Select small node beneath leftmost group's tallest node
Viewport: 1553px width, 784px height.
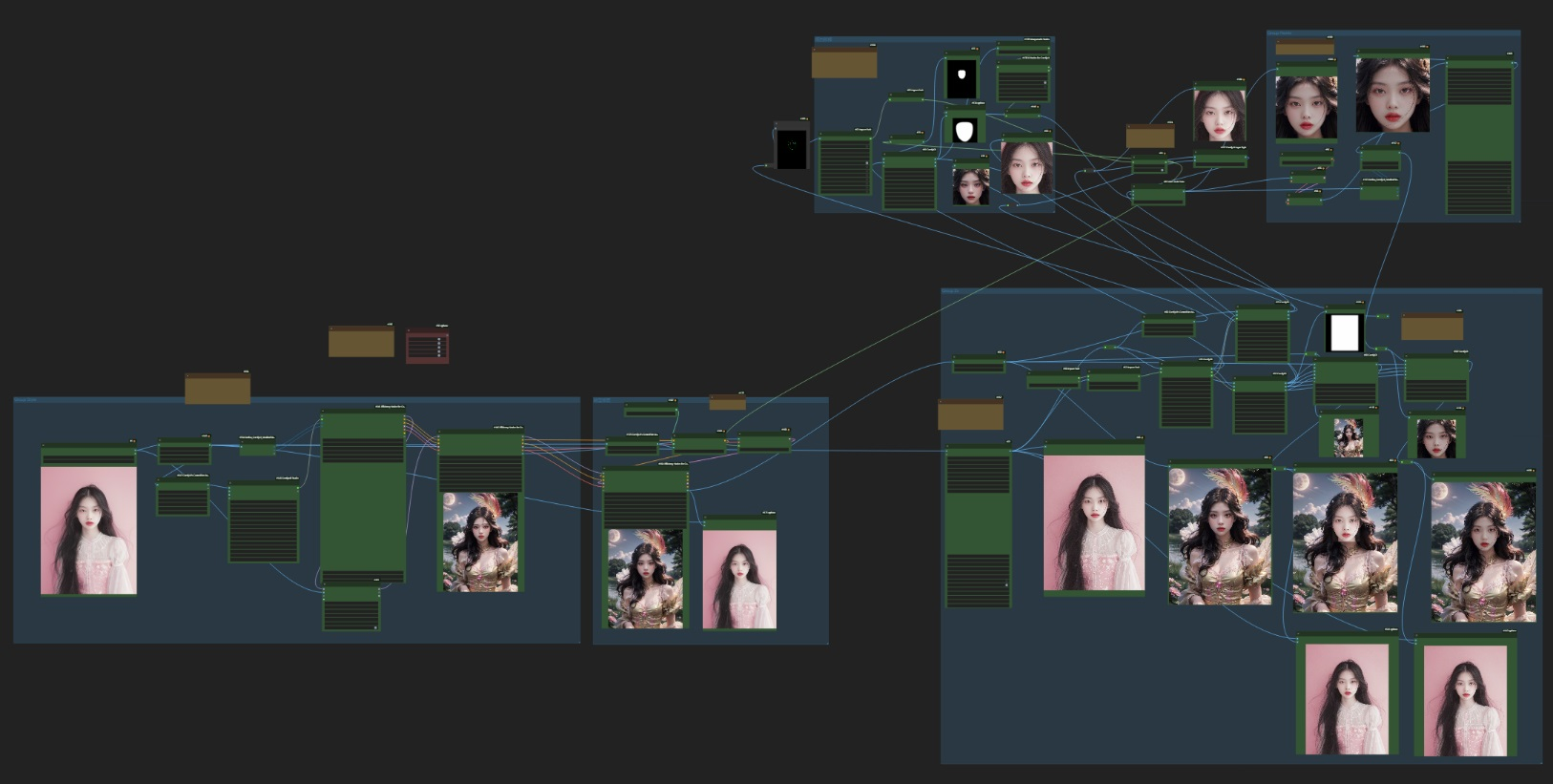[351, 606]
